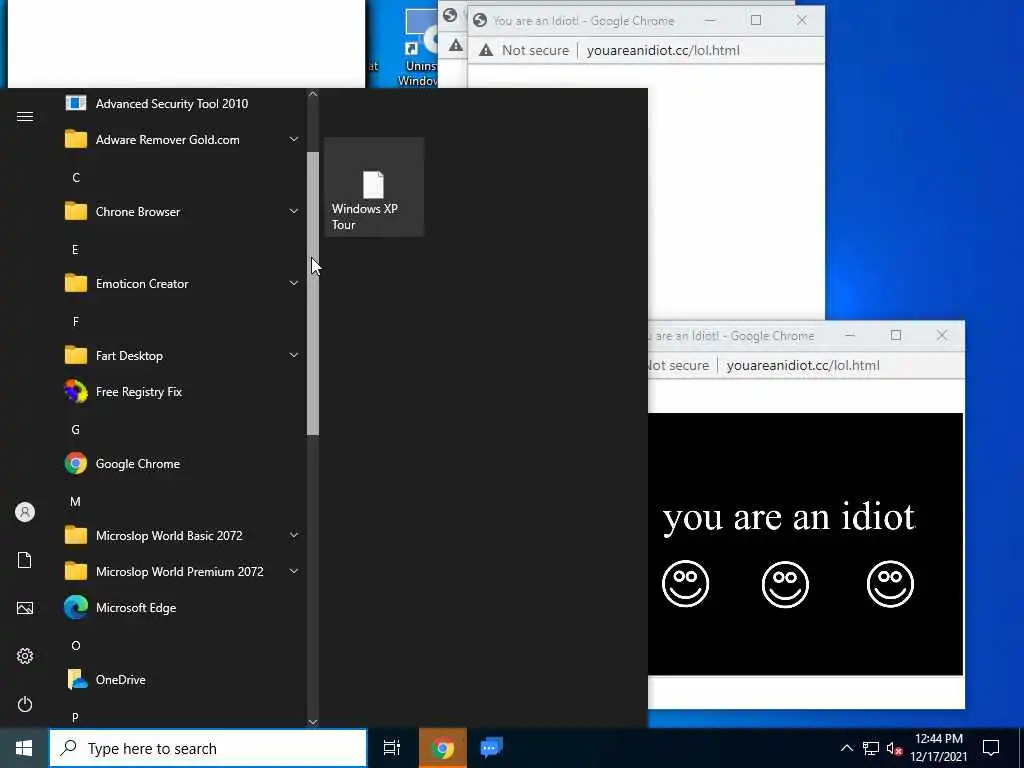The height and width of the screenshot is (768, 1024).
Task: Jump to letter C section header
Action: [x=76, y=178]
